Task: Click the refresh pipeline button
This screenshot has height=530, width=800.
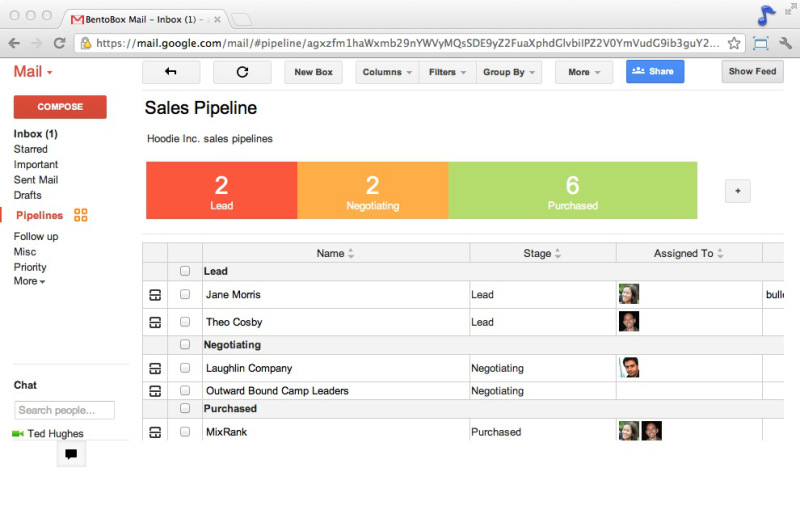Action: [x=242, y=72]
